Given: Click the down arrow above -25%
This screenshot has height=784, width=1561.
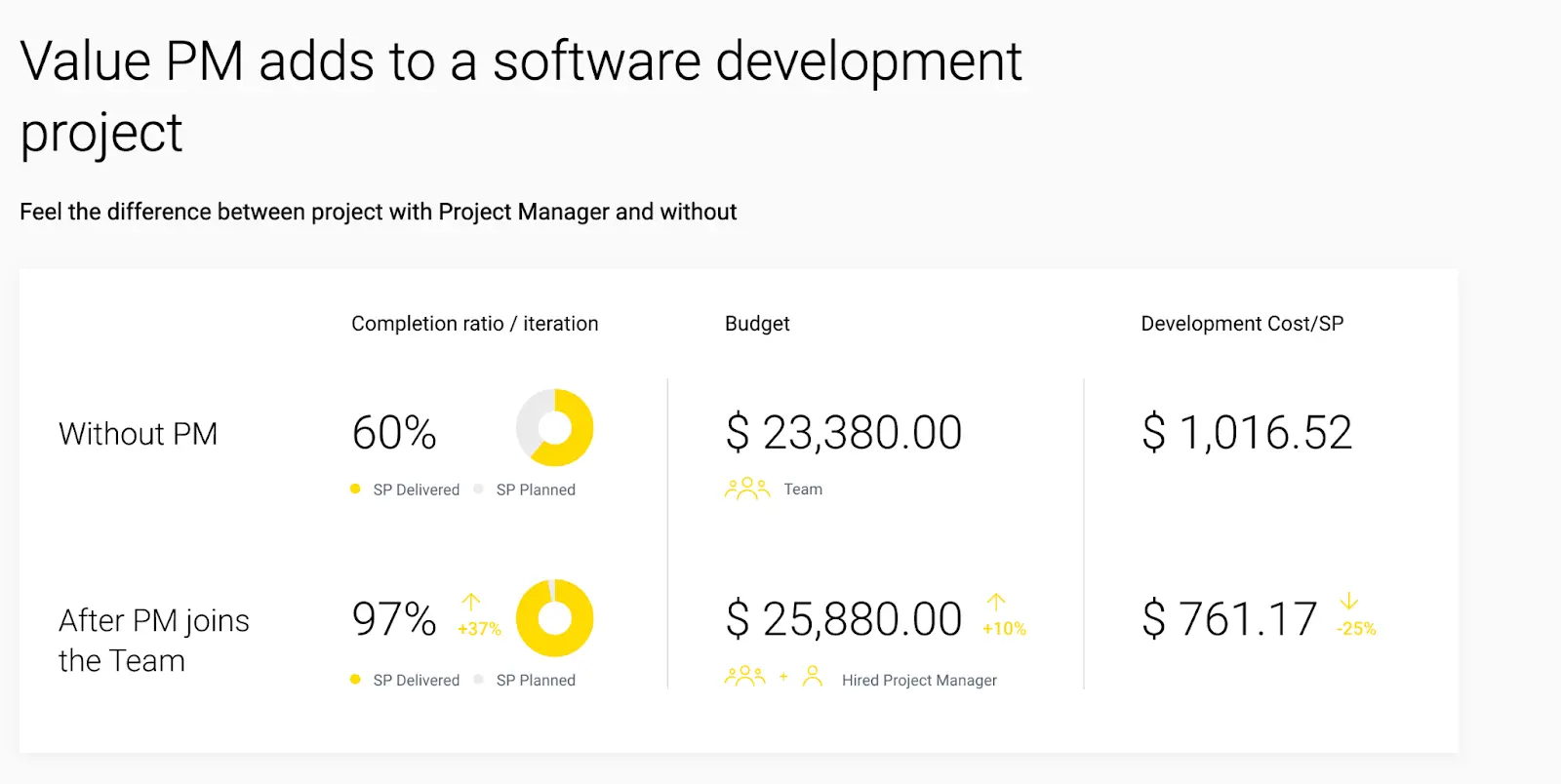Looking at the screenshot, I should [x=1349, y=602].
